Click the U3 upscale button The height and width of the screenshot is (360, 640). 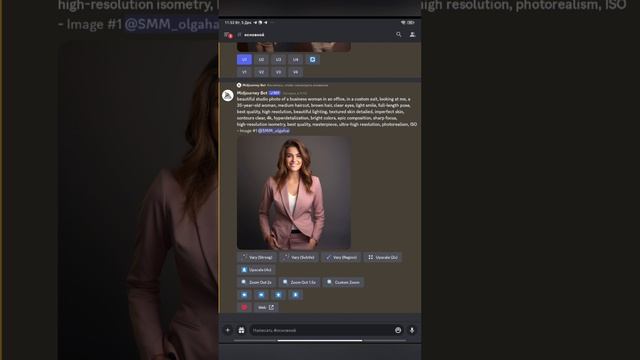point(278,60)
